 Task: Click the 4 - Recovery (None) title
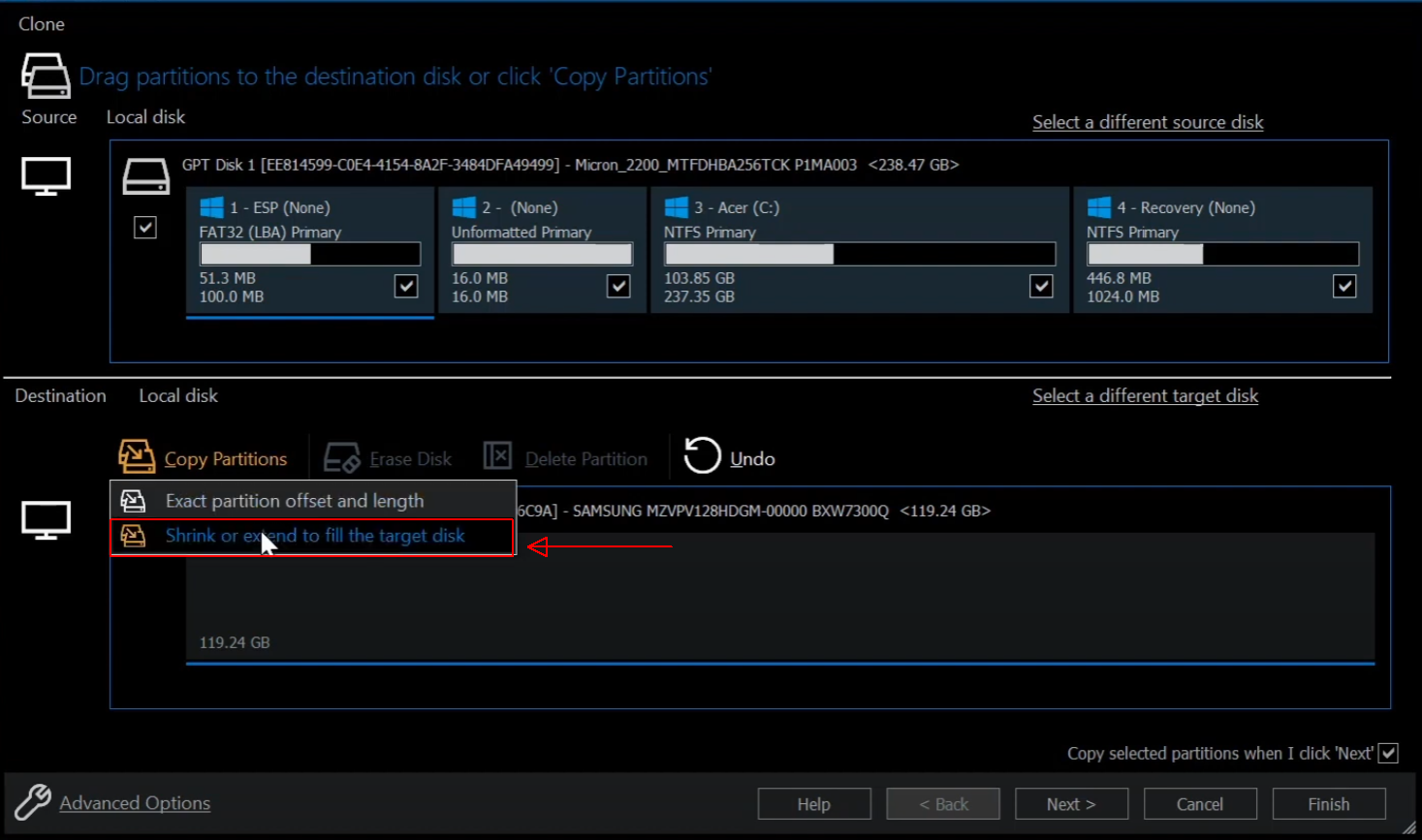point(1185,207)
